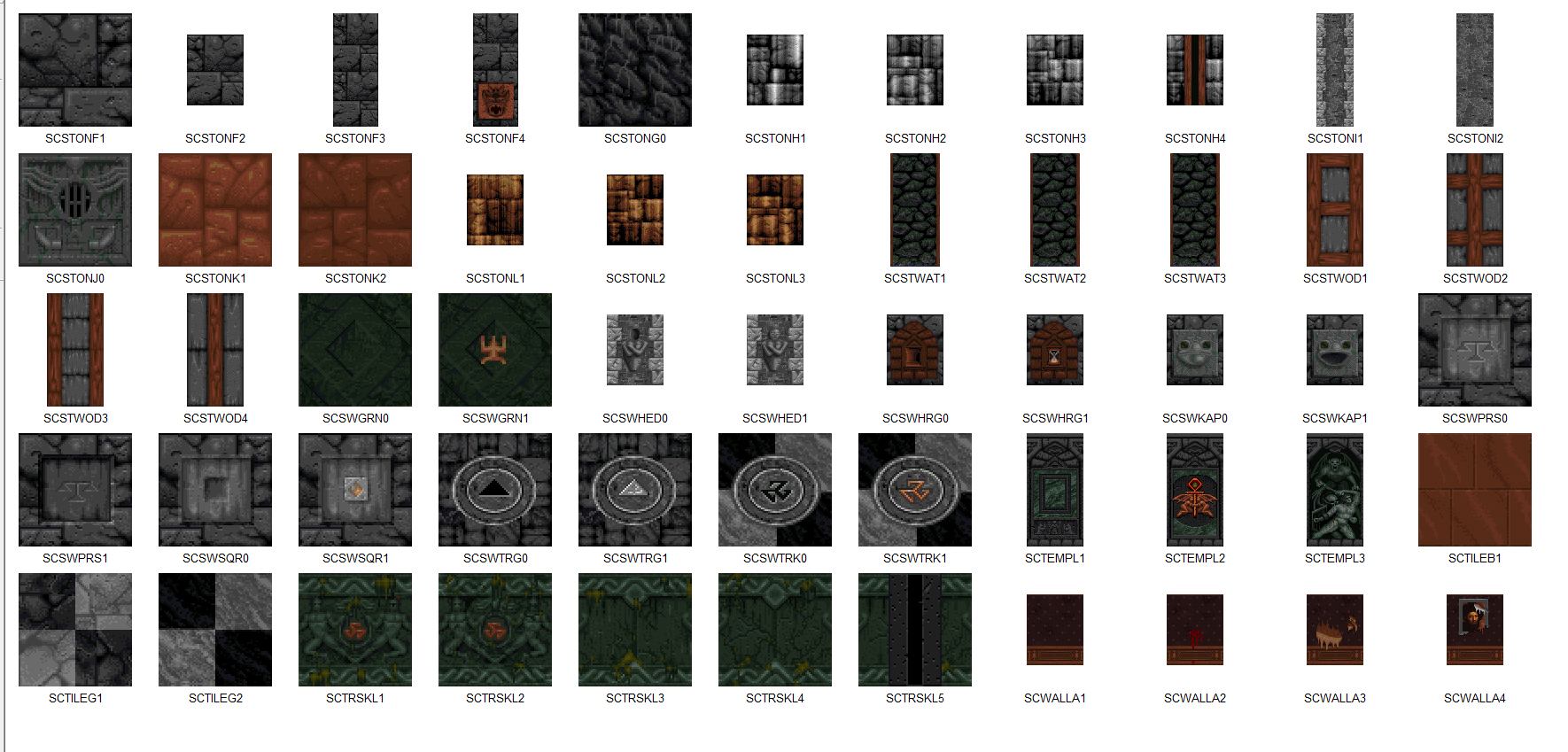Select the SCTRSKL3 green wall texture
Image resolution: width=1568 pixels, height=752 pixels.
pyautogui.click(x=635, y=630)
